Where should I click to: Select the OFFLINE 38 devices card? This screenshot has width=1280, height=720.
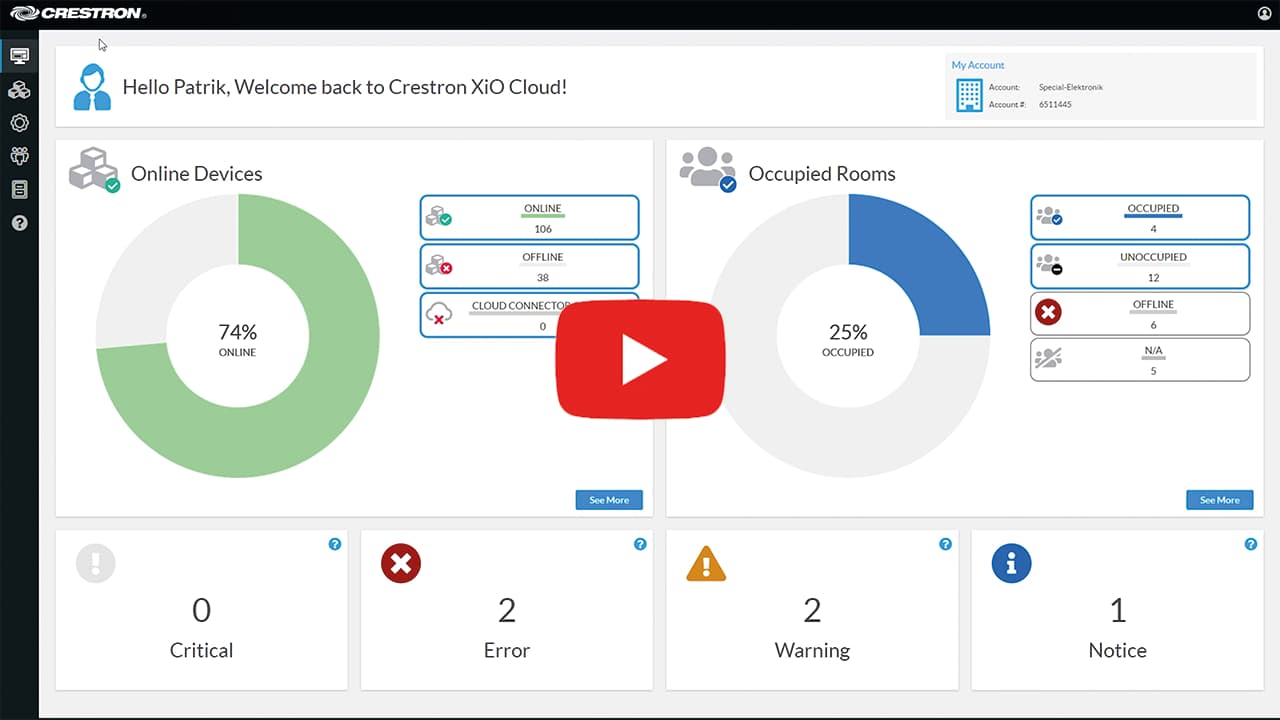[529, 267]
